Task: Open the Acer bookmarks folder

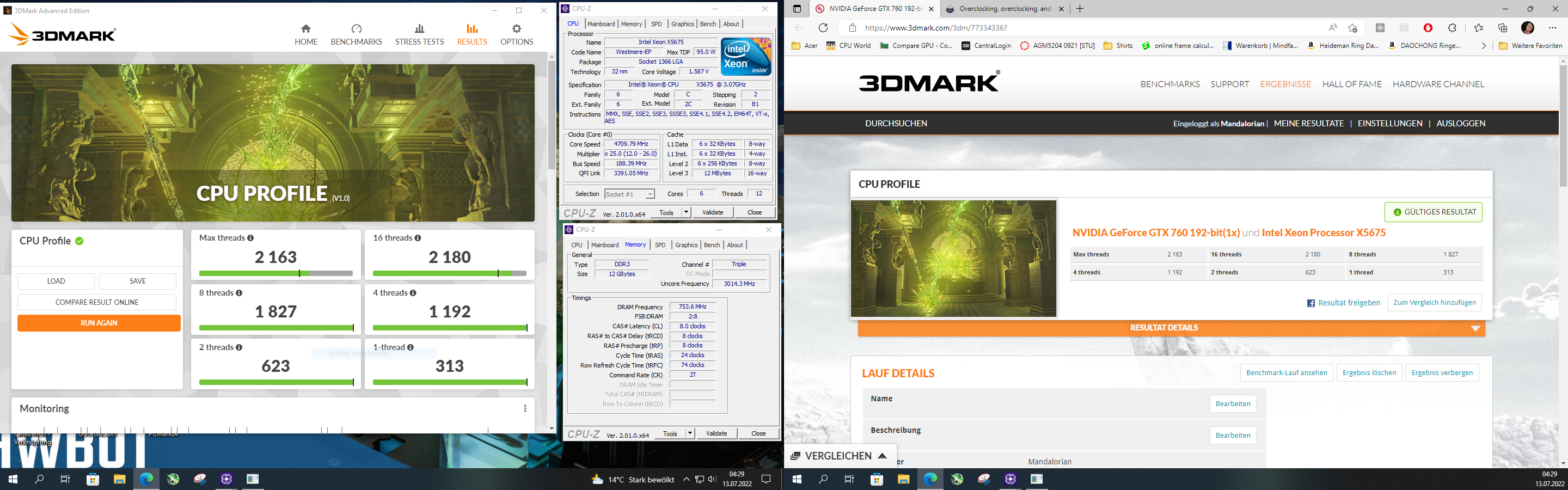Action: tap(805, 46)
